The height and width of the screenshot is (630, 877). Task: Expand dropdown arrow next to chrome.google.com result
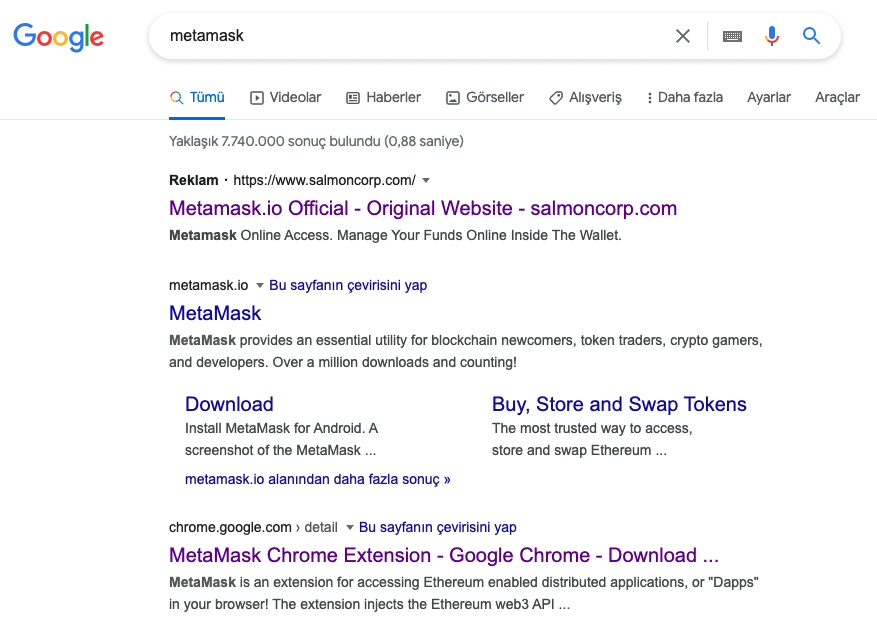349,528
